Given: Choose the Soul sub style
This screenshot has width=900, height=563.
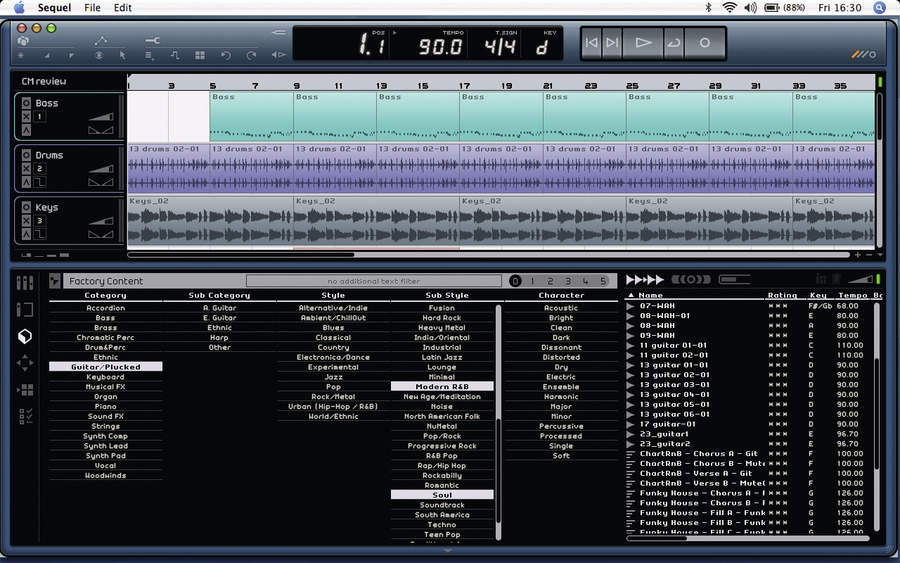Looking at the screenshot, I should (x=442, y=495).
